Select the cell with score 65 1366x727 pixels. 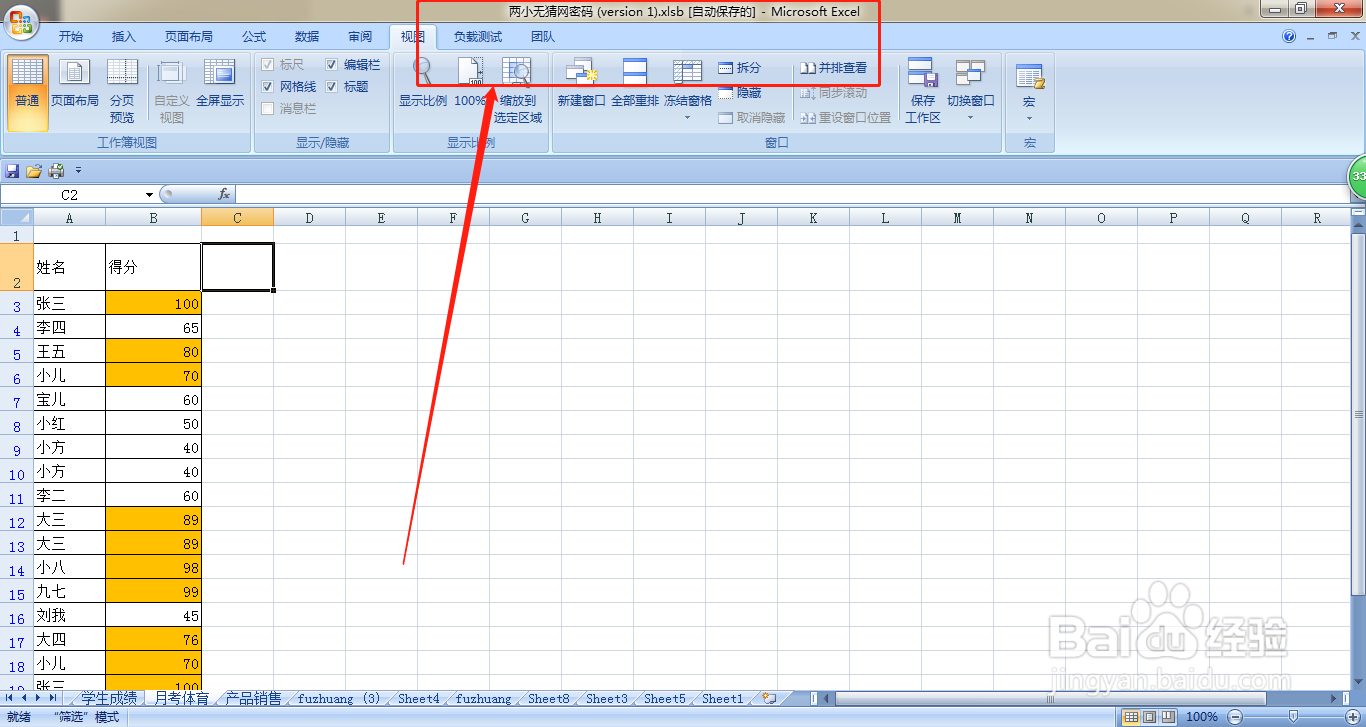click(x=153, y=327)
